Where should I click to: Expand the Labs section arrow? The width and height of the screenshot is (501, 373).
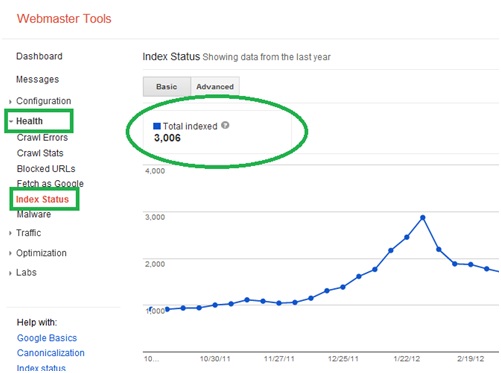10,273
